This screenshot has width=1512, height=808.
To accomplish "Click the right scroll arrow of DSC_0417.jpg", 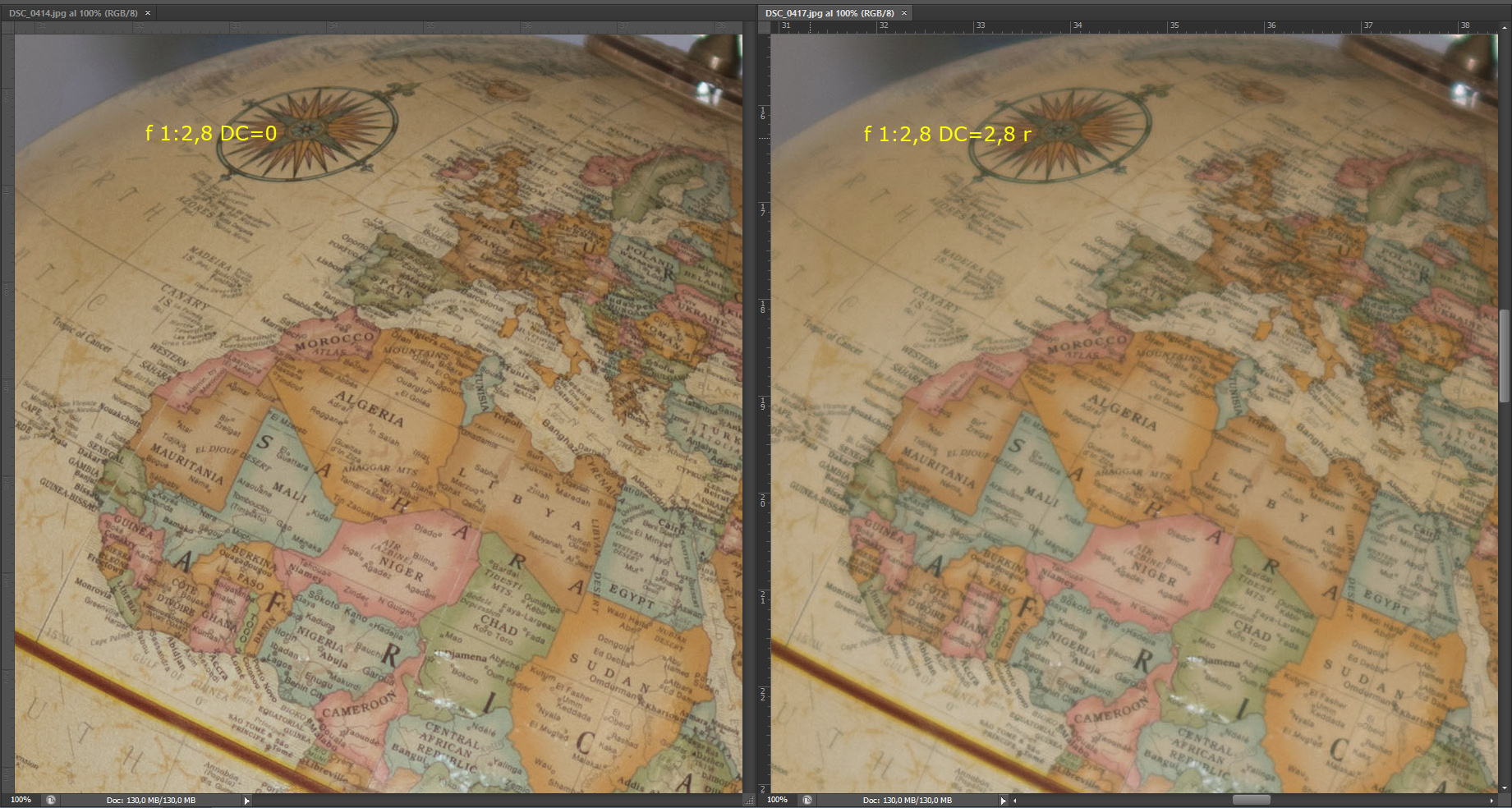I will (x=1492, y=801).
